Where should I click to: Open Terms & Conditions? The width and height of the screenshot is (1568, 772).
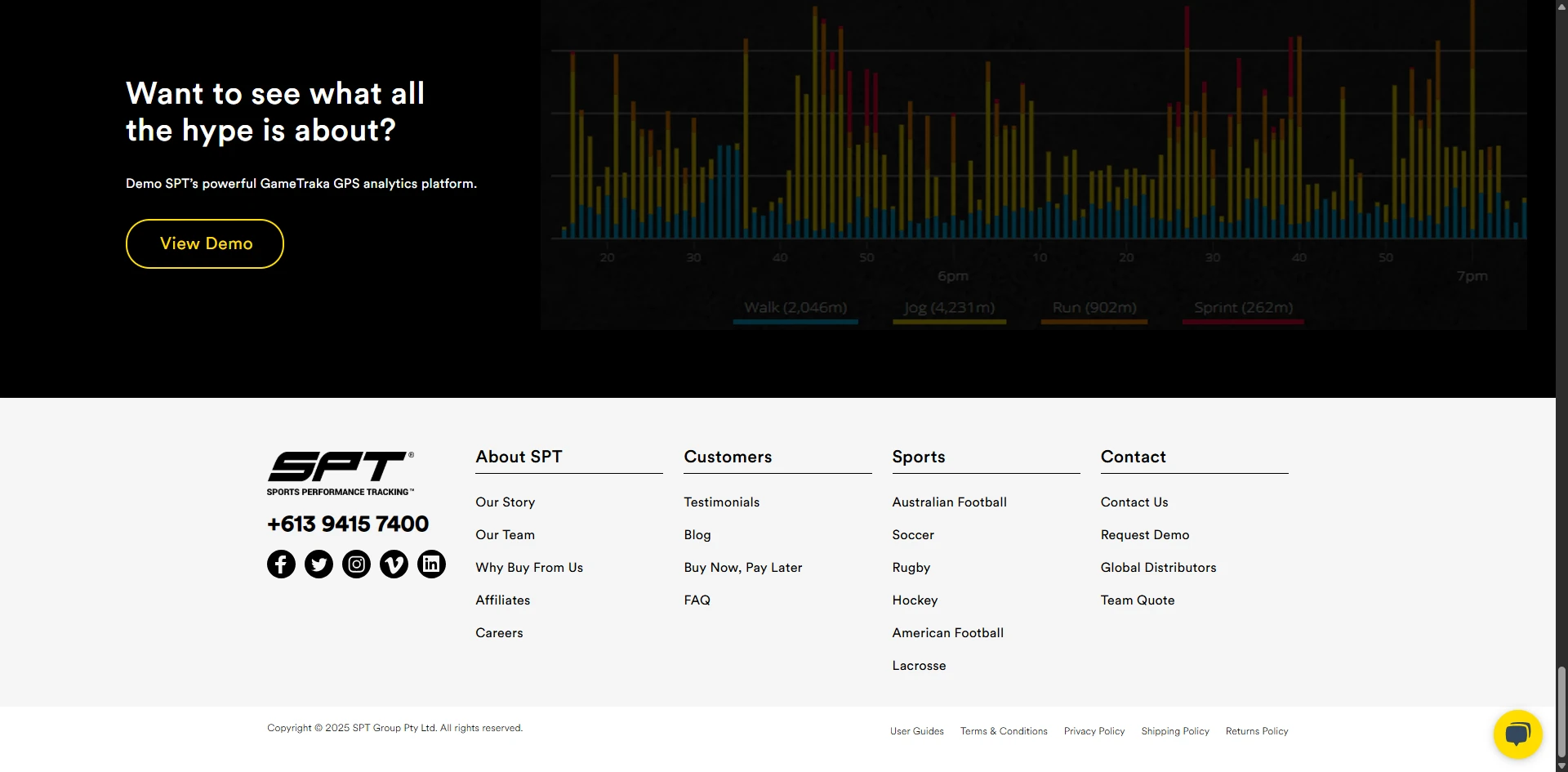coord(1003,731)
